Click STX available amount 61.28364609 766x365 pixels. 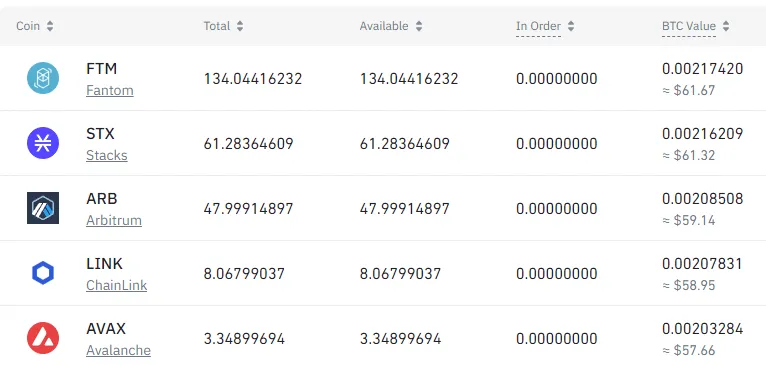404,144
